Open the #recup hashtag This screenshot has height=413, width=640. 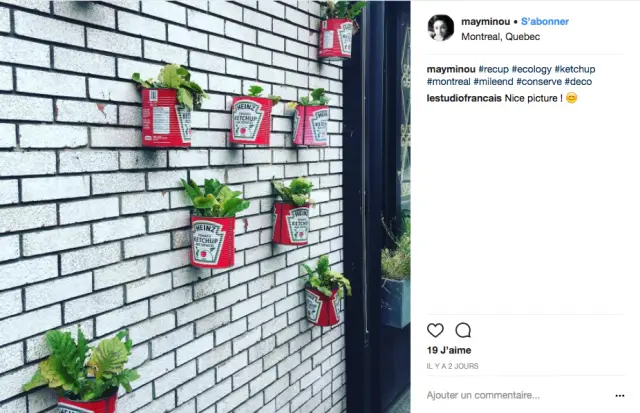point(493,69)
